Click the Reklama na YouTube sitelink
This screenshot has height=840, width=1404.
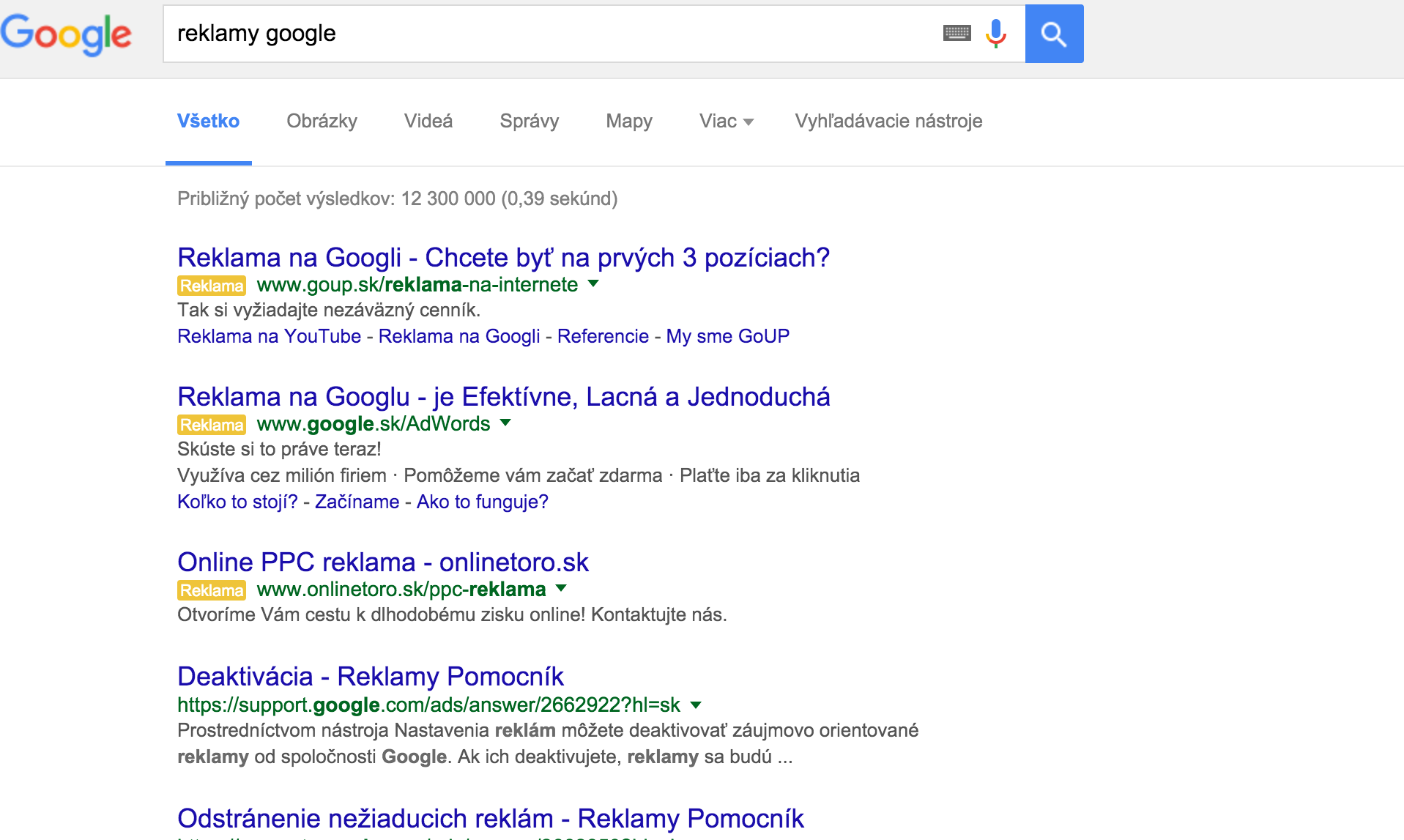coord(269,337)
